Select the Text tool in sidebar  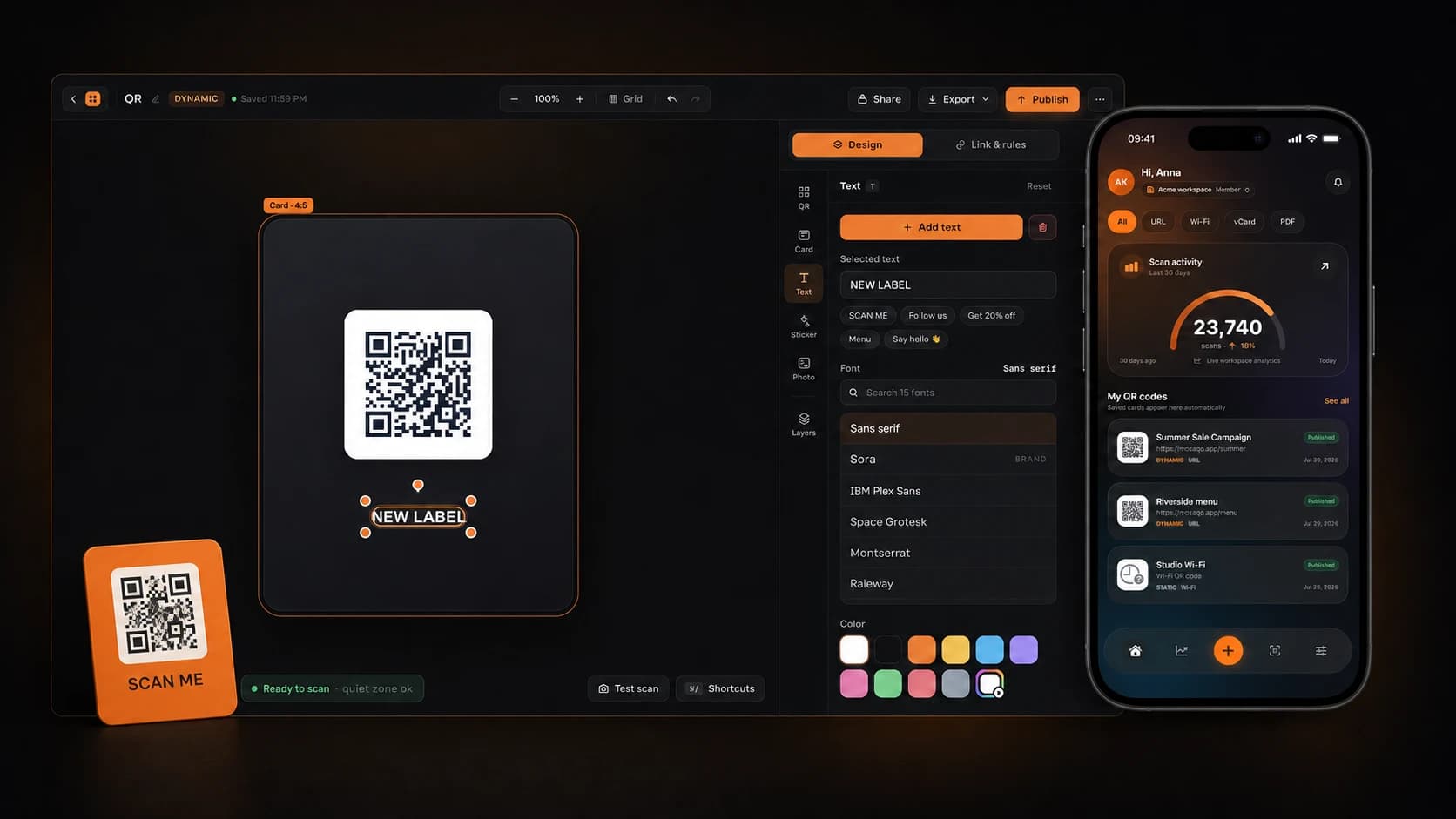pyautogui.click(x=804, y=284)
